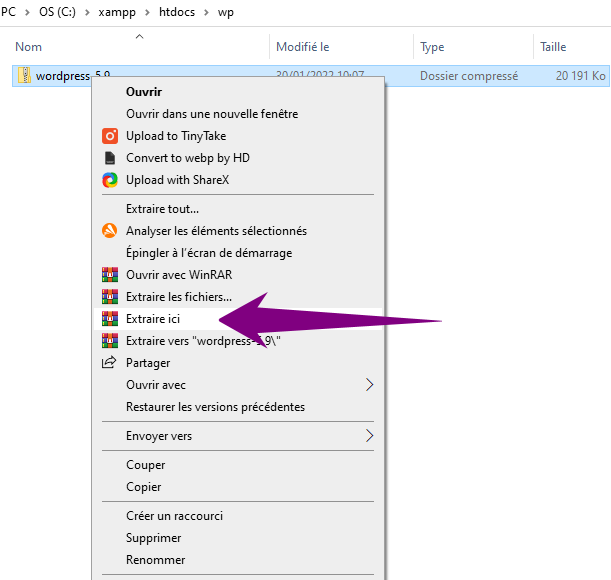Click the Taille column header
This screenshot has height=580, width=611.
coord(553,47)
